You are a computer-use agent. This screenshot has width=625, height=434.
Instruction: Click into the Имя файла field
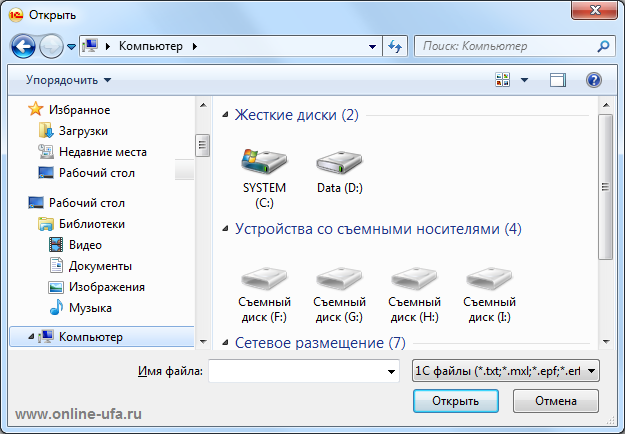tap(297, 371)
